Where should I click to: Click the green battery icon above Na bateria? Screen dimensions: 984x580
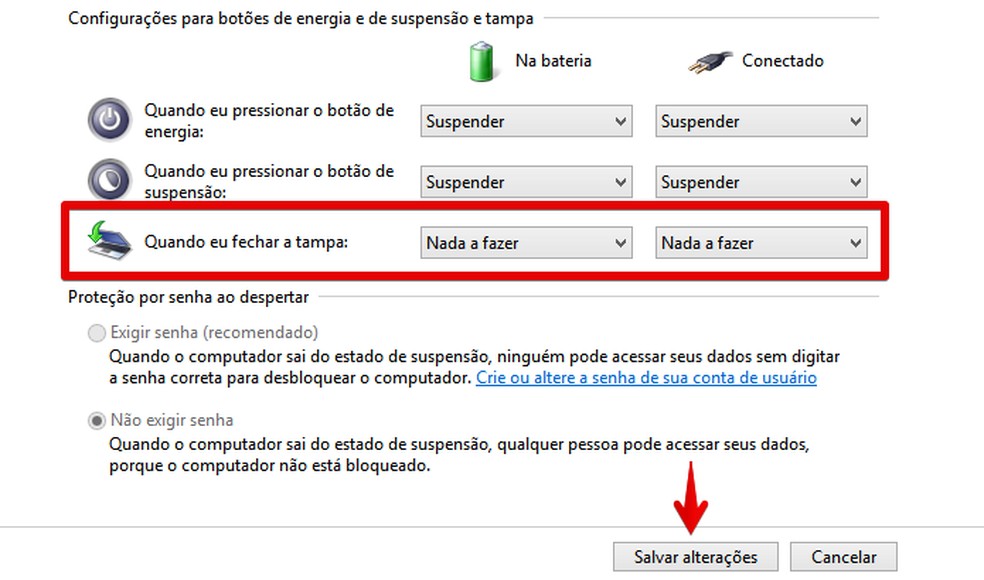pyautogui.click(x=482, y=60)
